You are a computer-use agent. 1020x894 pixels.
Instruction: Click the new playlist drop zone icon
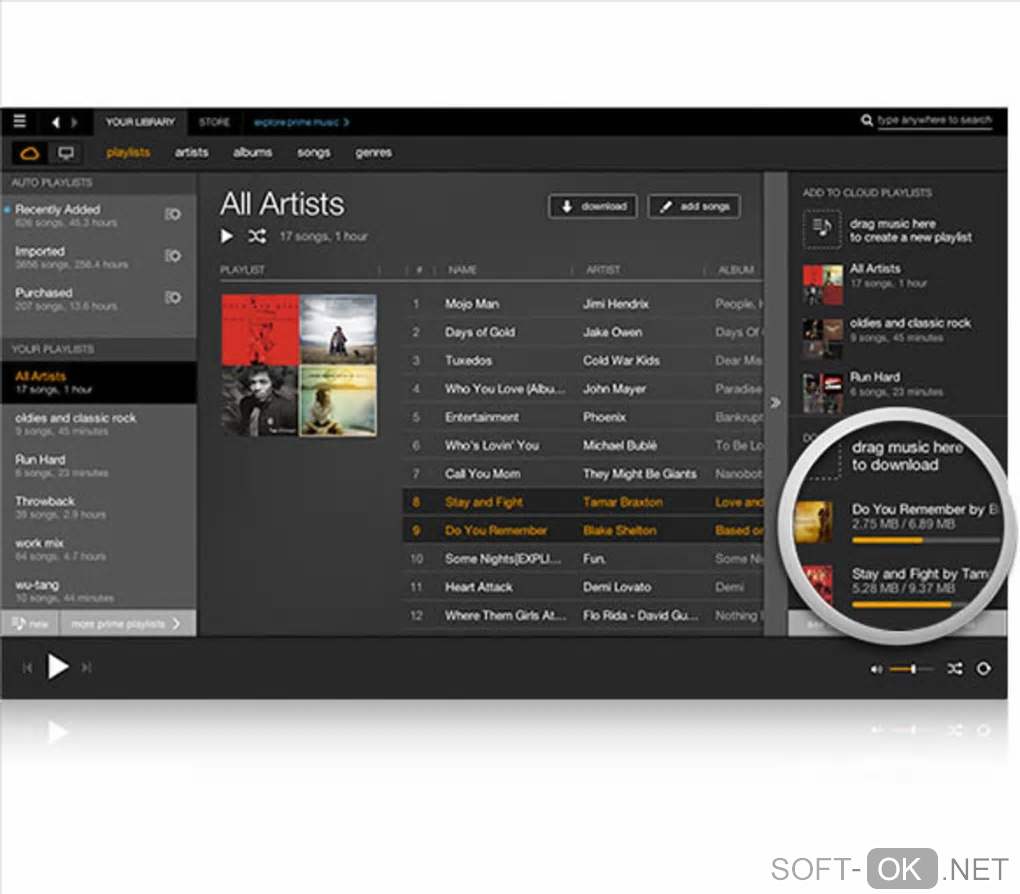click(x=822, y=229)
